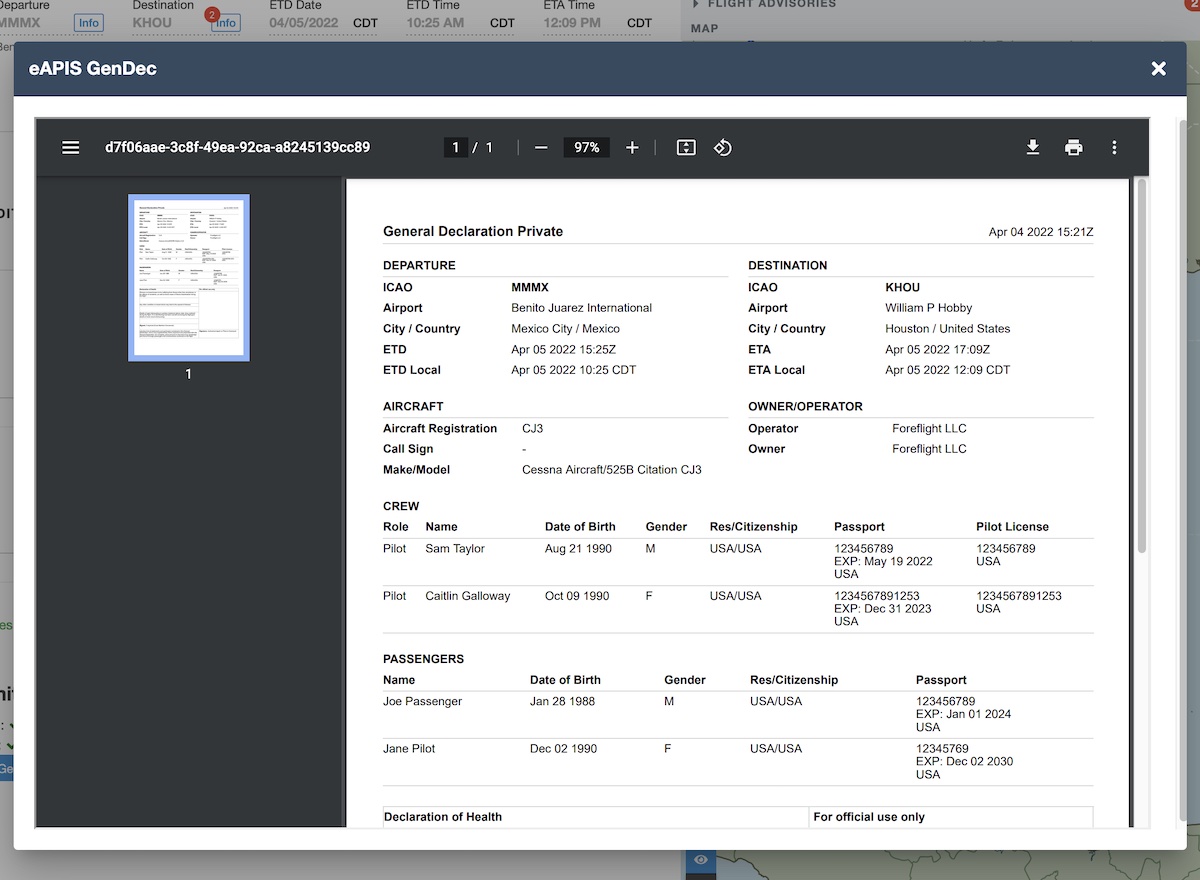Toggle the PDF sidebar hamburger menu
1200x880 pixels.
coord(71,147)
